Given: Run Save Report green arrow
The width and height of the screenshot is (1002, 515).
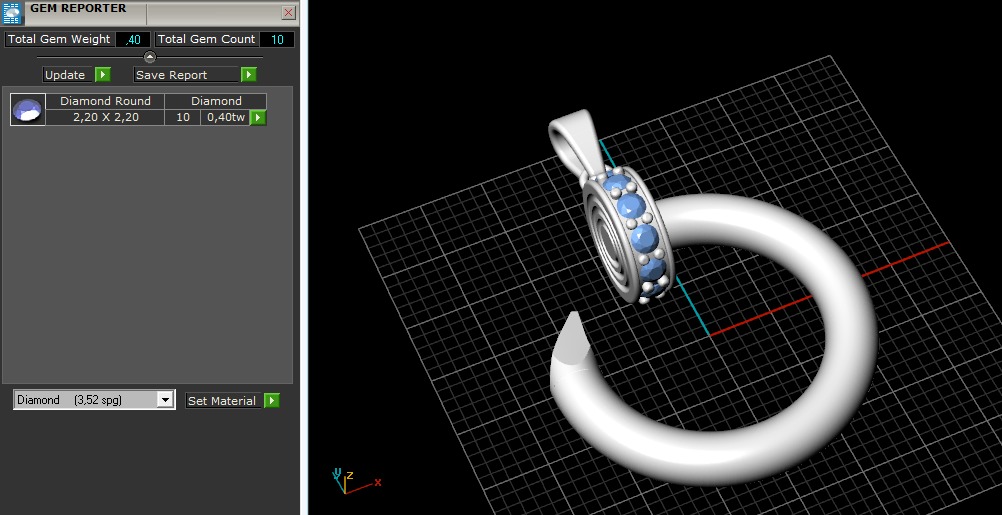Looking at the screenshot, I should 249,75.
